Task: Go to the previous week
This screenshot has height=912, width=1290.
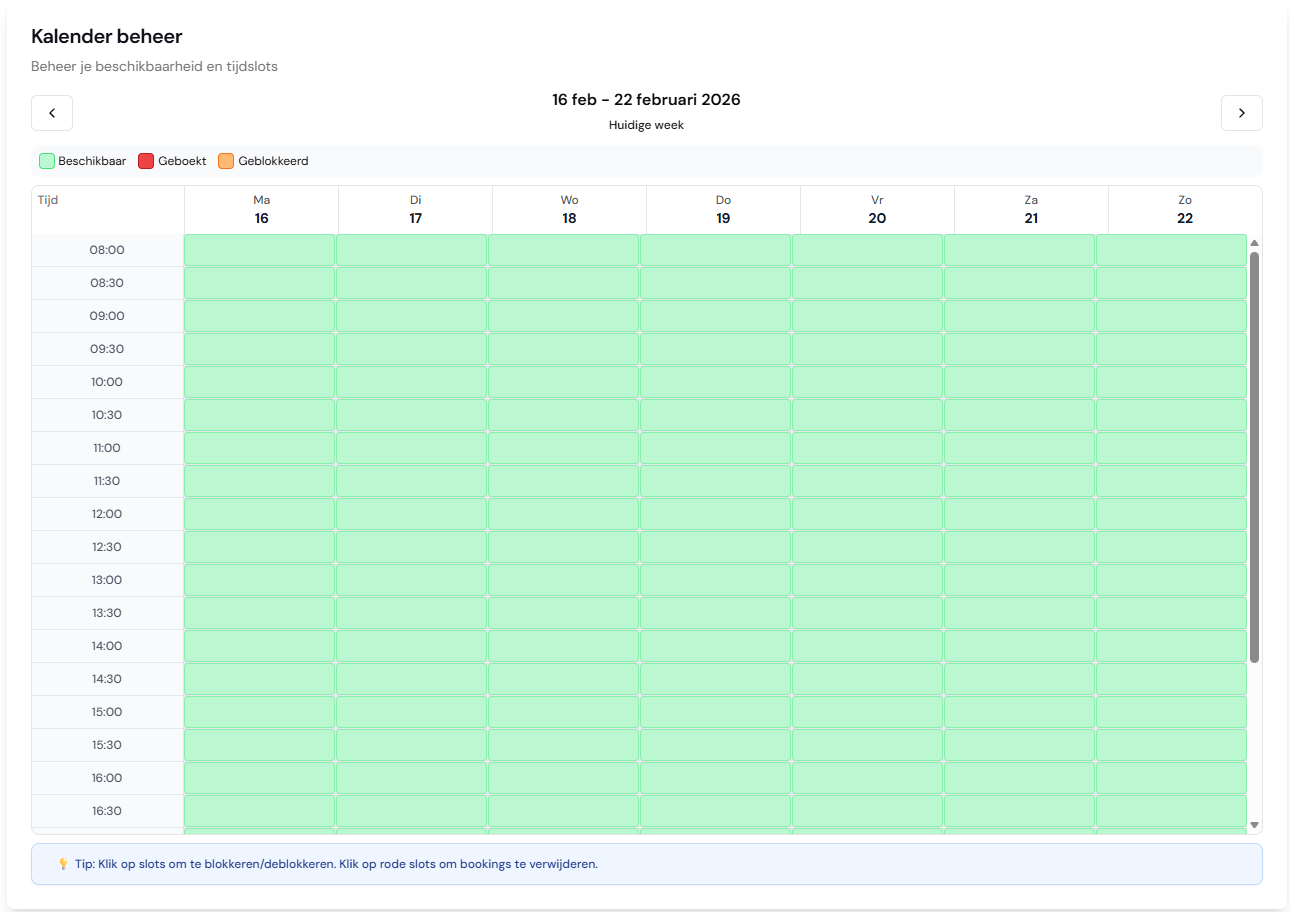Action: [51, 113]
